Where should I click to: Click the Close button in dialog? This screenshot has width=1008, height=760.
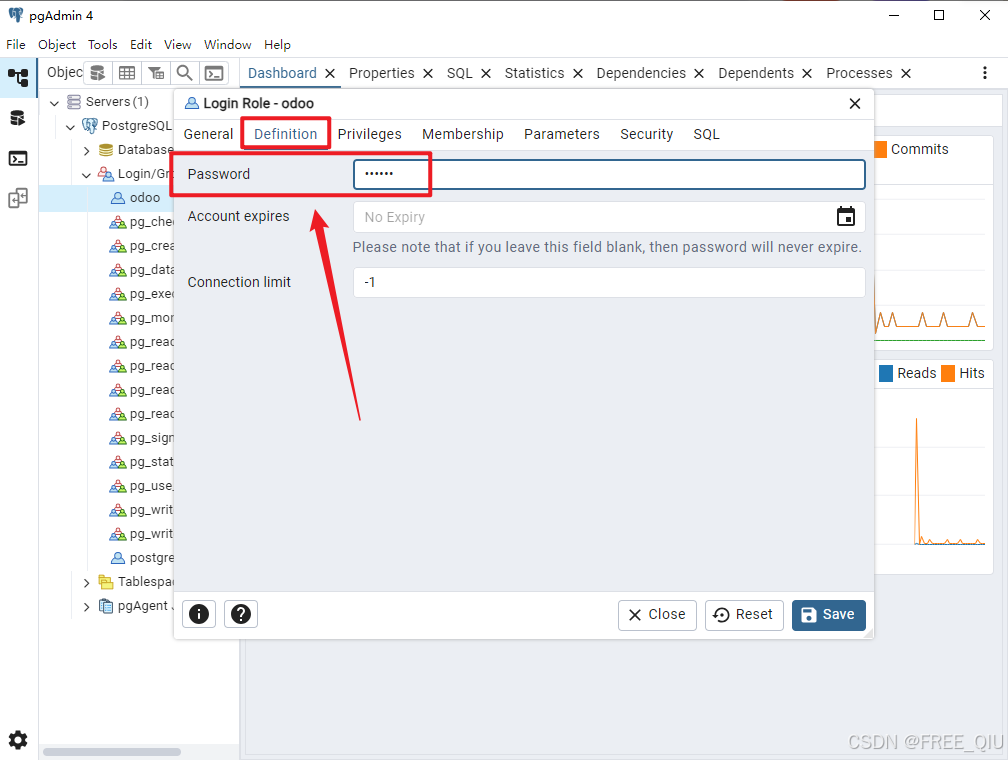[x=657, y=615]
